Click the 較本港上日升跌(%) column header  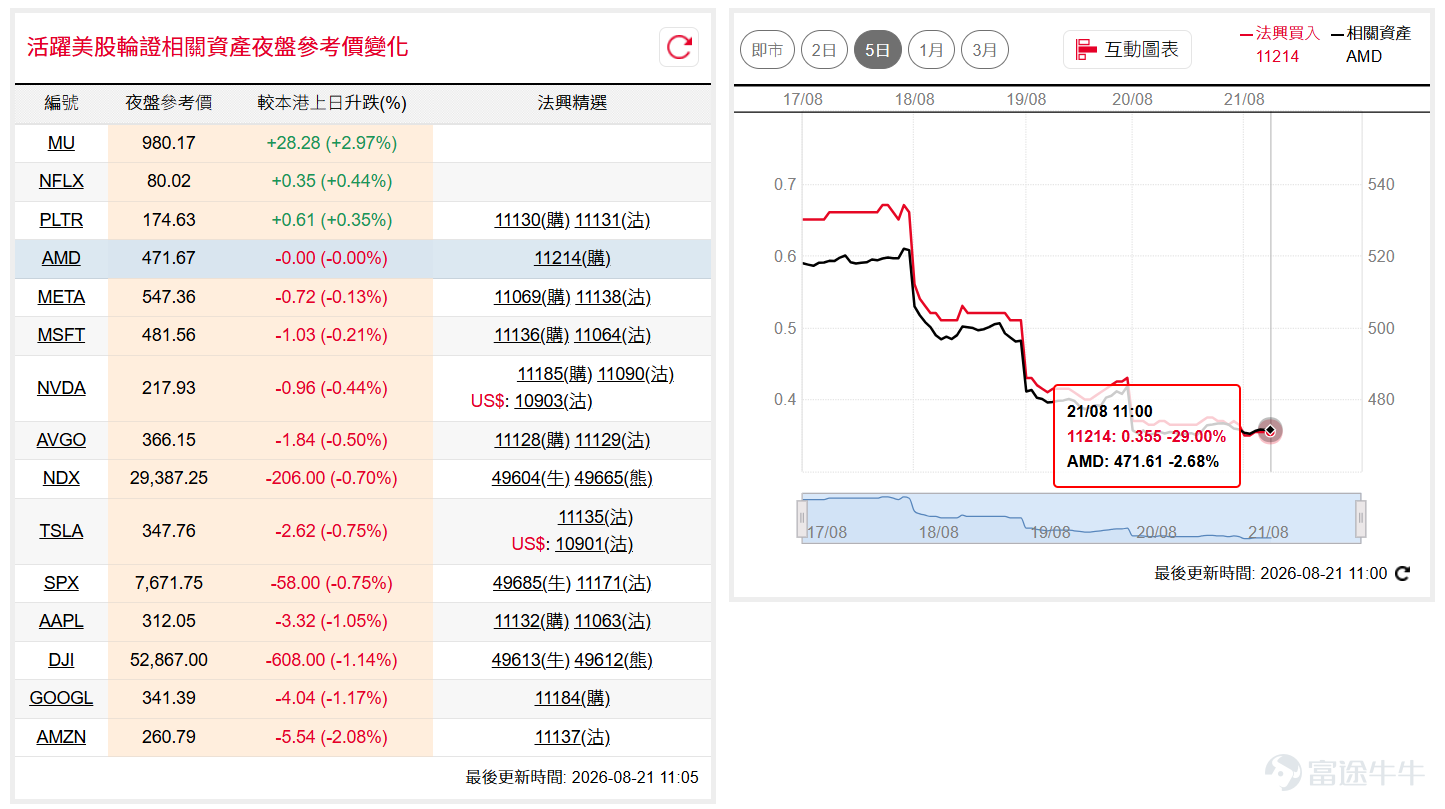click(x=331, y=103)
